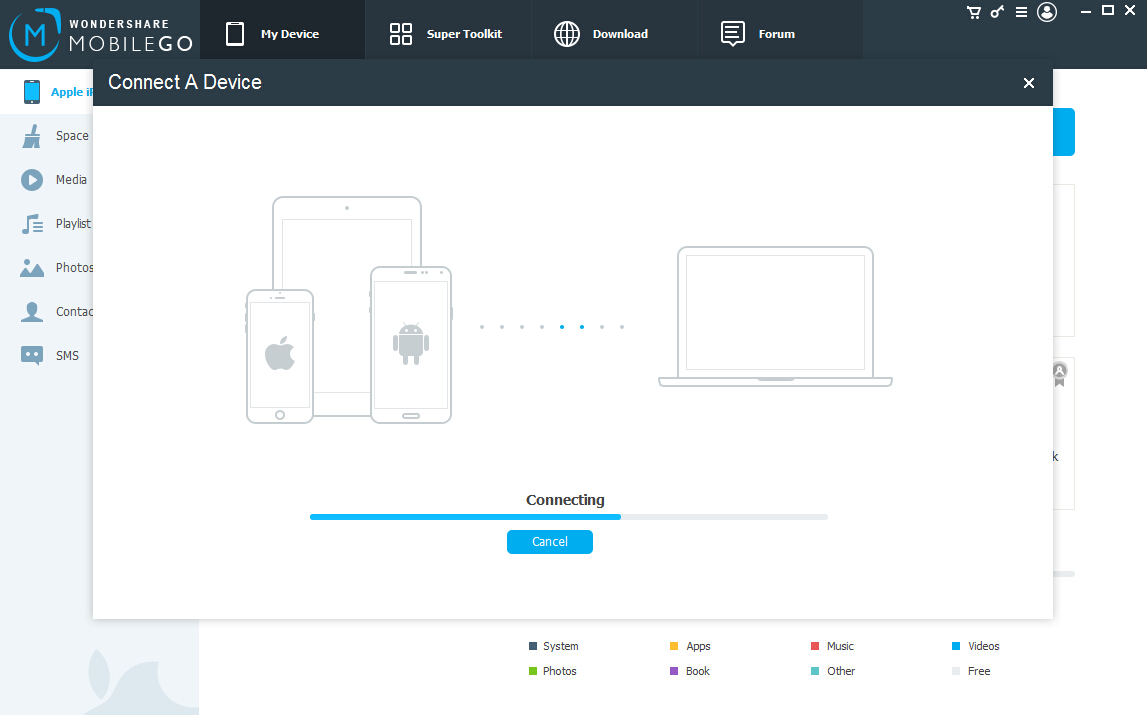Open the registration key icon
Viewport: 1147px width, 715px height.
pos(997,12)
